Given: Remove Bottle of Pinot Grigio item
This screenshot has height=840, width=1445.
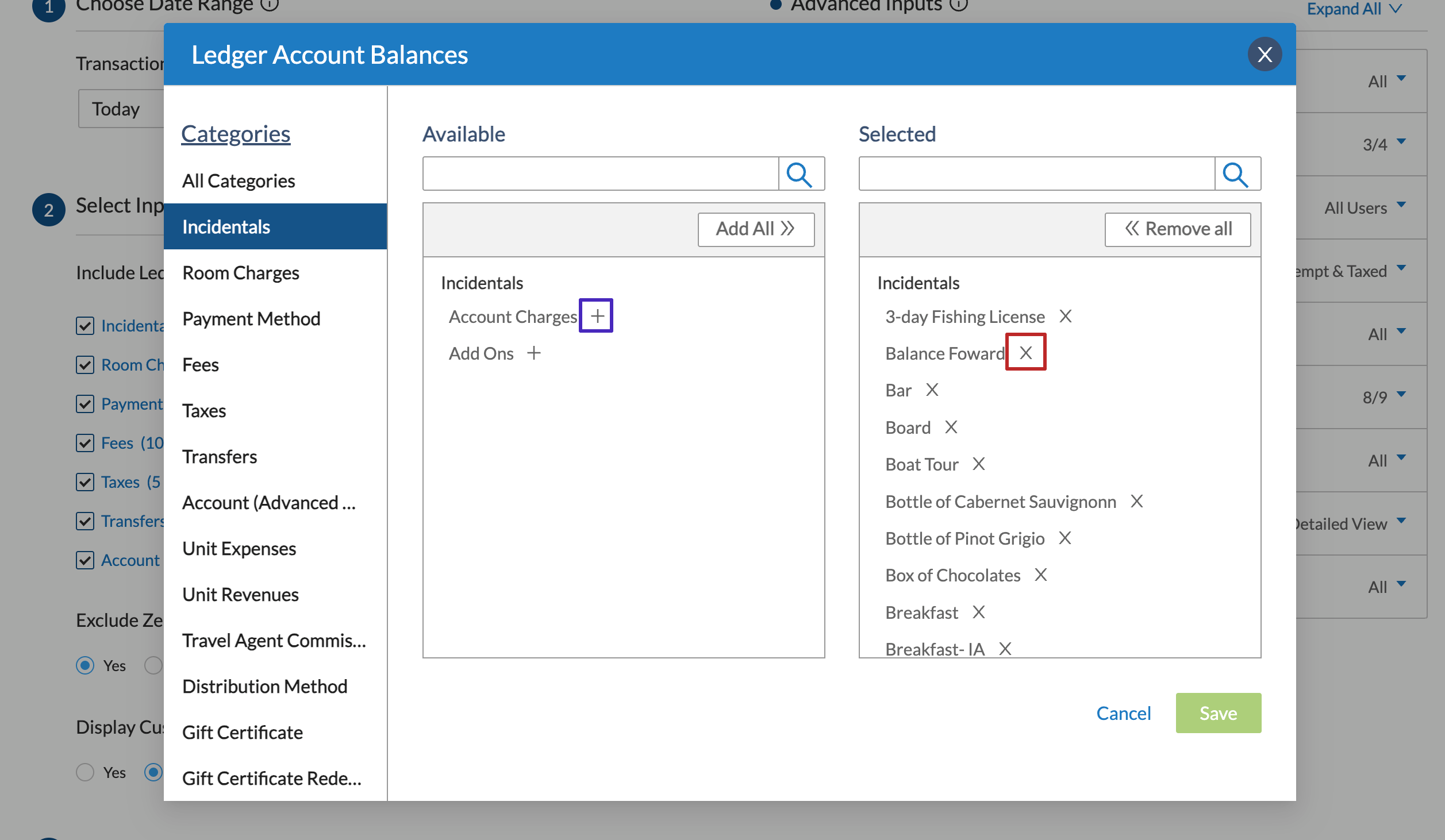Looking at the screenshot, I should 1064,538.
